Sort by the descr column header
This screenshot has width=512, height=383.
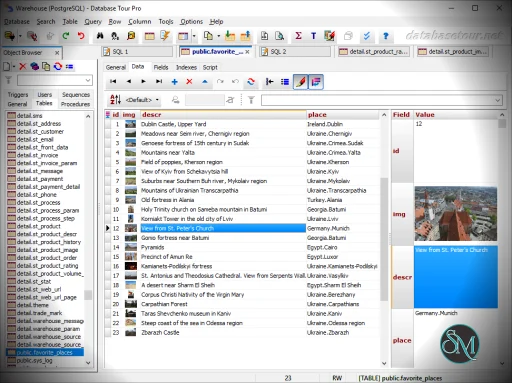click(x=223, y=115)
